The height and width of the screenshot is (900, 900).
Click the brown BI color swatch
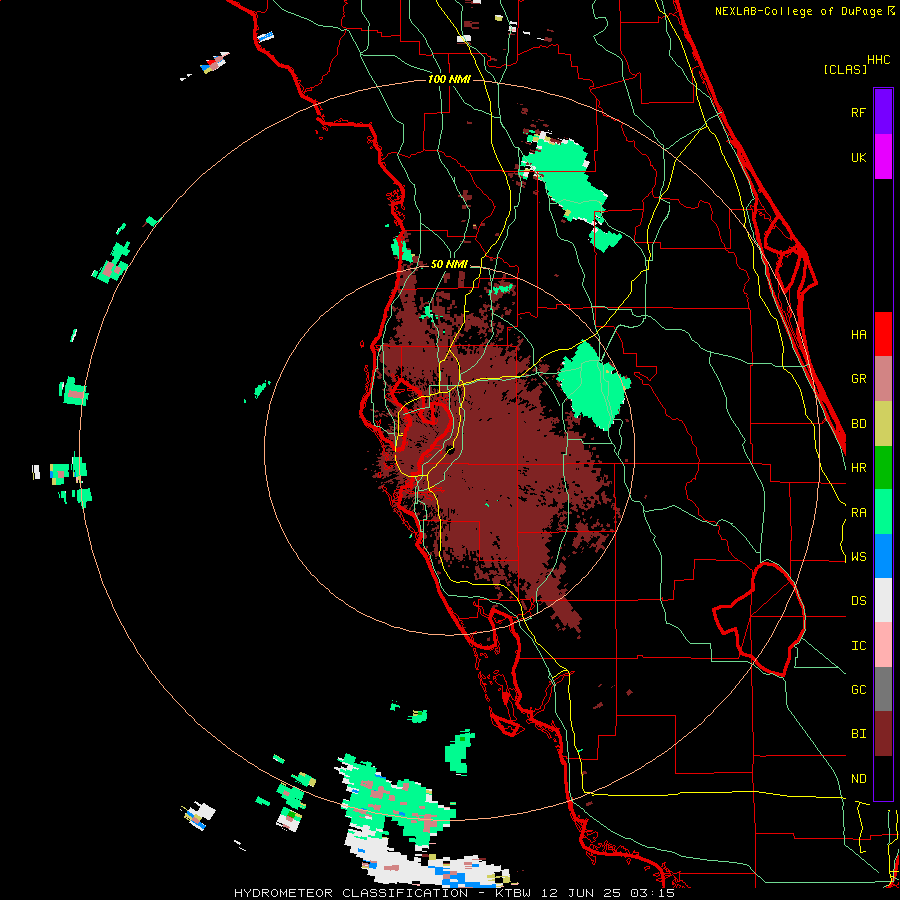tap(883, 734)
